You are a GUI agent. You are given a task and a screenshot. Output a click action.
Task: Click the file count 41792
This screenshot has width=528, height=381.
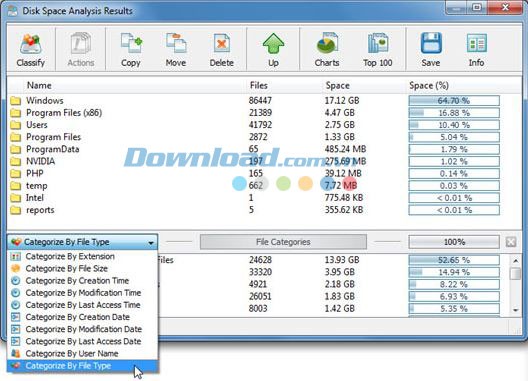click(260, 125)
